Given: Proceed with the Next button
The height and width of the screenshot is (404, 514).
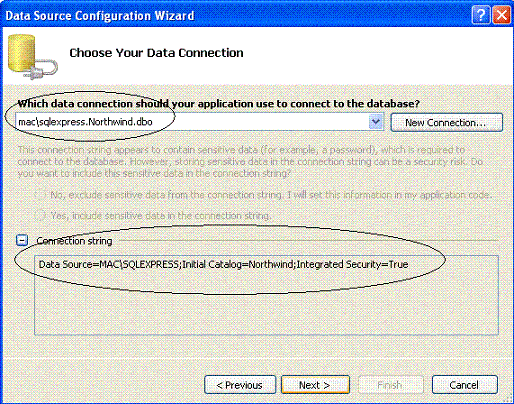Looking at the screenshot, I should coord(315,385).
